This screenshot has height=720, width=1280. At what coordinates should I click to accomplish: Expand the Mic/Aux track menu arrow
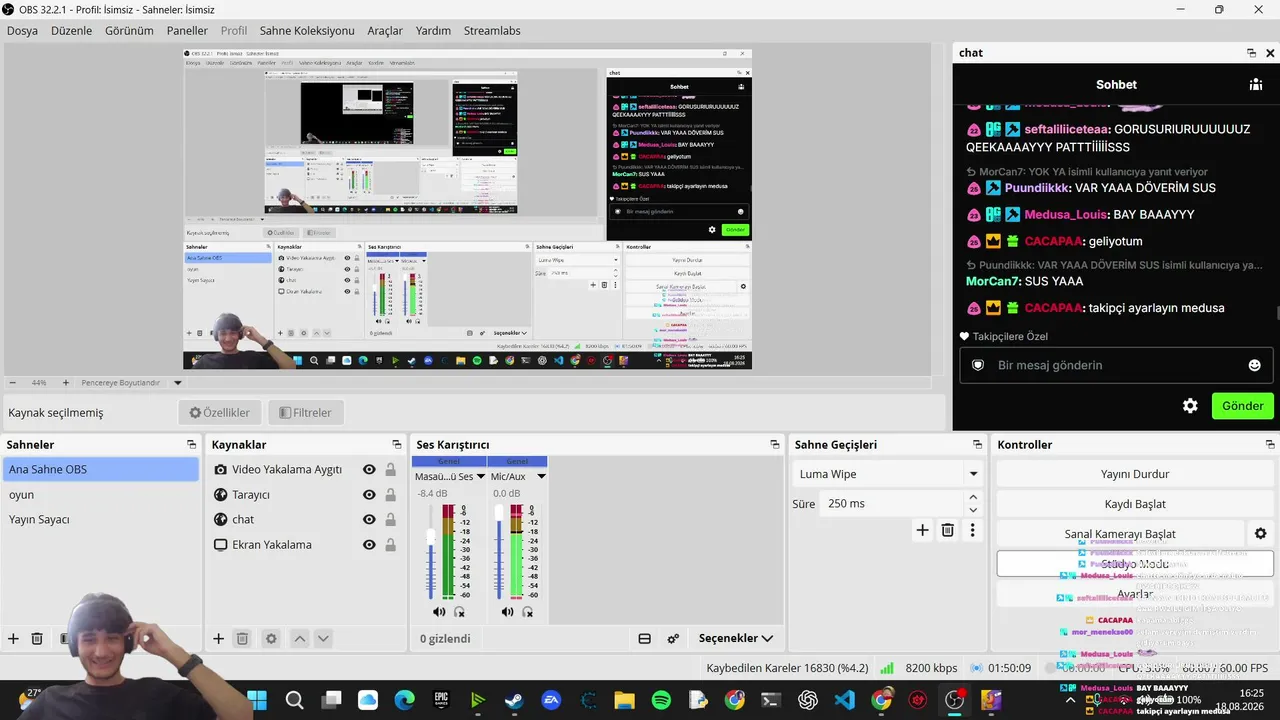(x=541, y=477)
